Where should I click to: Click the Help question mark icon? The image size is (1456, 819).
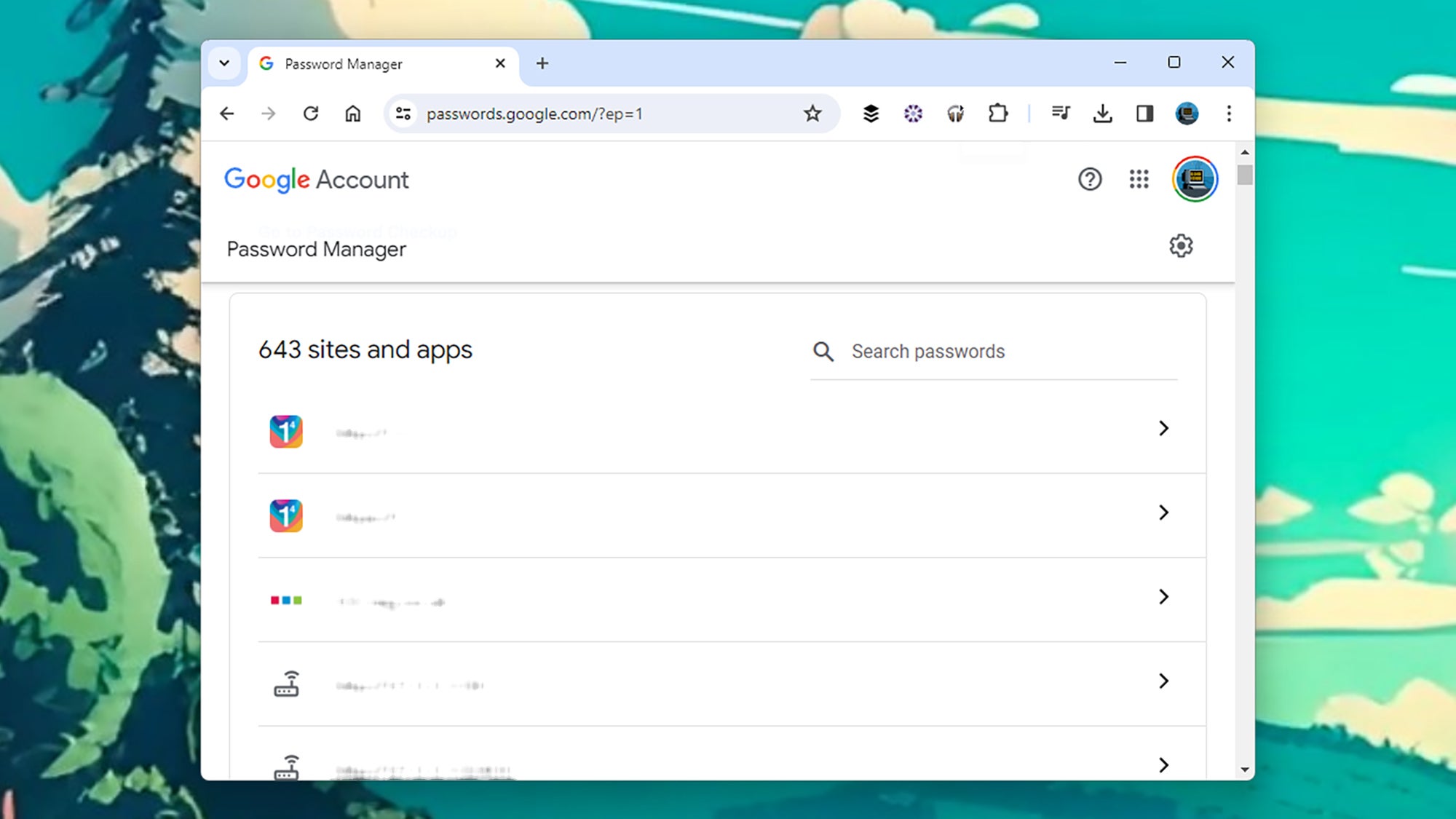pyautogui.click(x=1090, y=179)
